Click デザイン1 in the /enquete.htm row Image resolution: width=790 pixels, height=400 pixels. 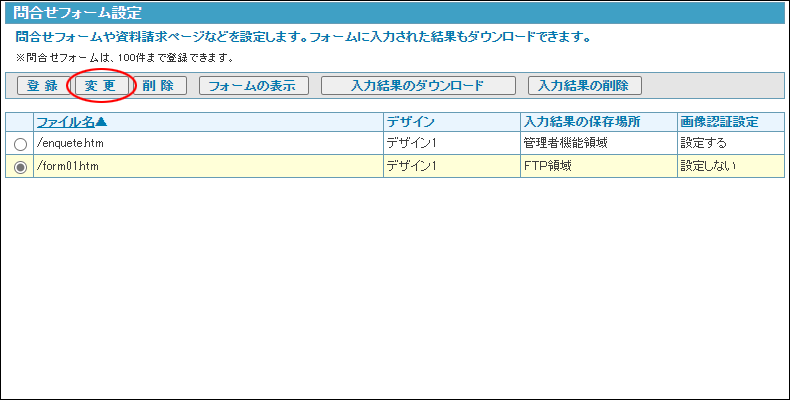coord(411,143)
